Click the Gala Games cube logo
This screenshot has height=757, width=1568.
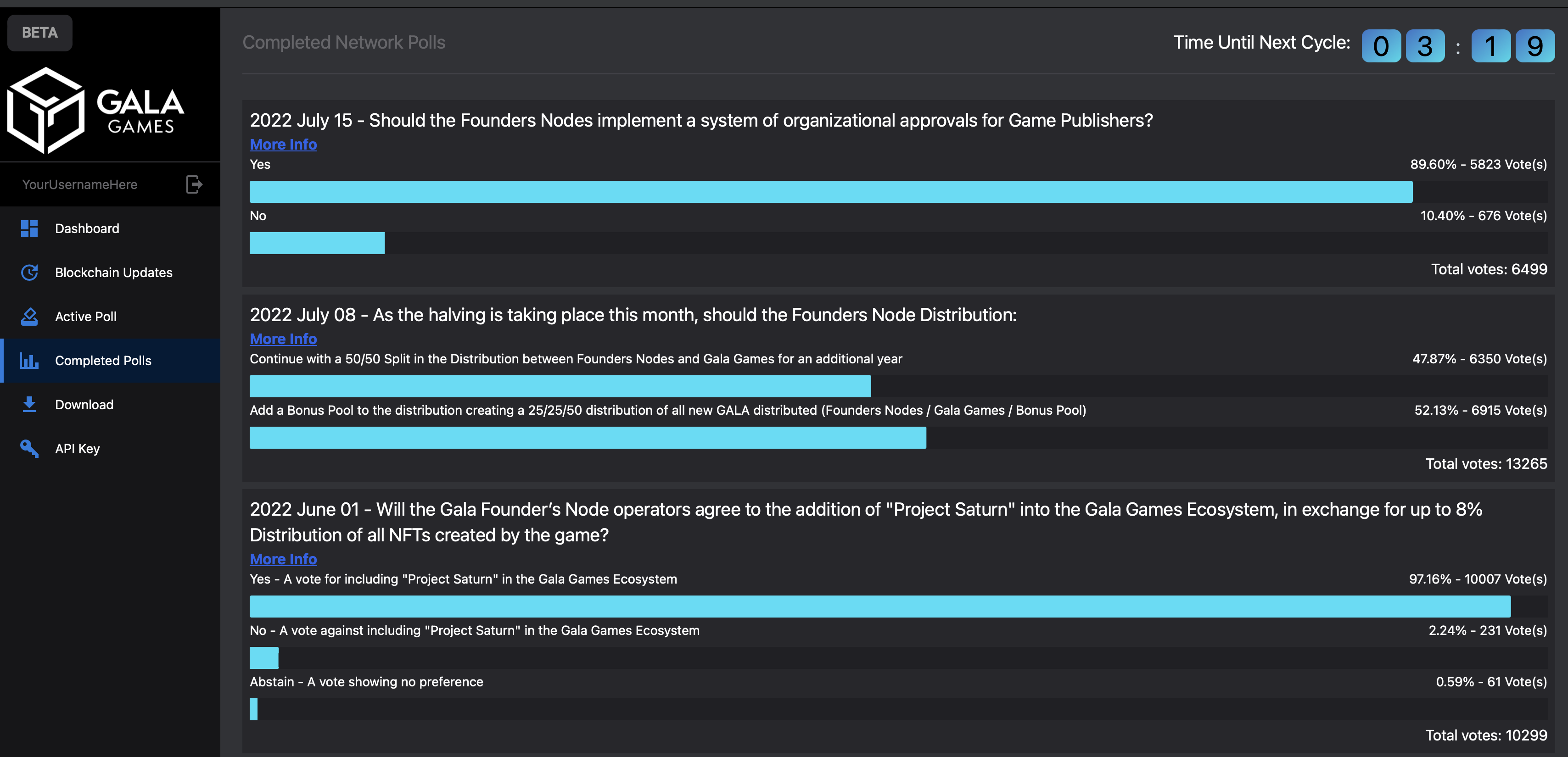45,110
